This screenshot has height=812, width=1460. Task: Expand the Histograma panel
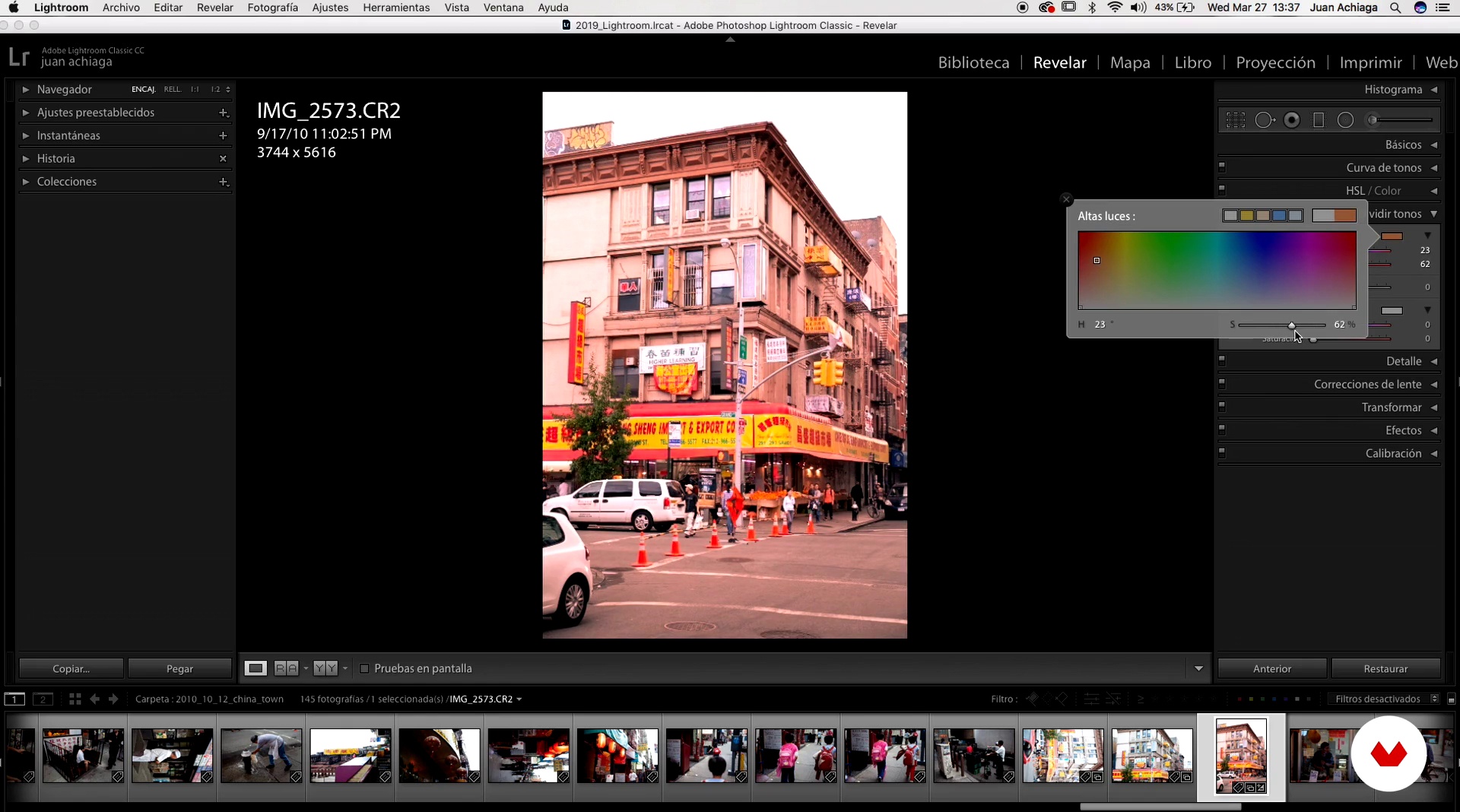(1434, 90)
